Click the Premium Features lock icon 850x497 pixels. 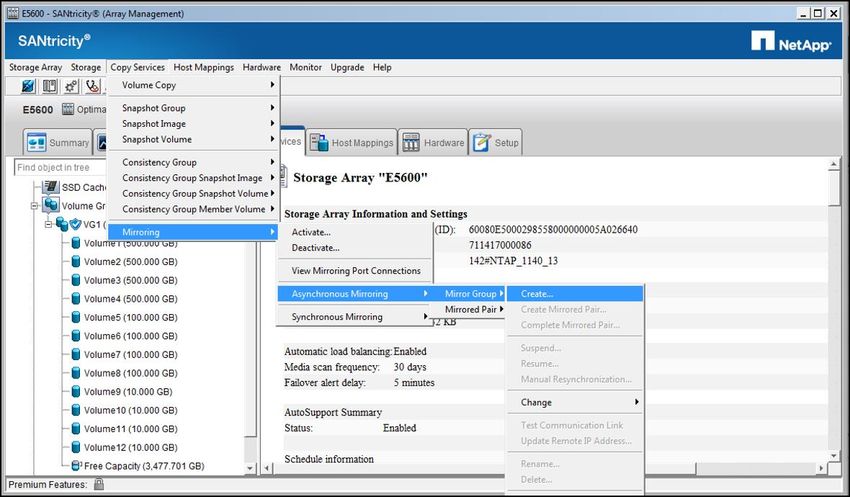[99, 484]
